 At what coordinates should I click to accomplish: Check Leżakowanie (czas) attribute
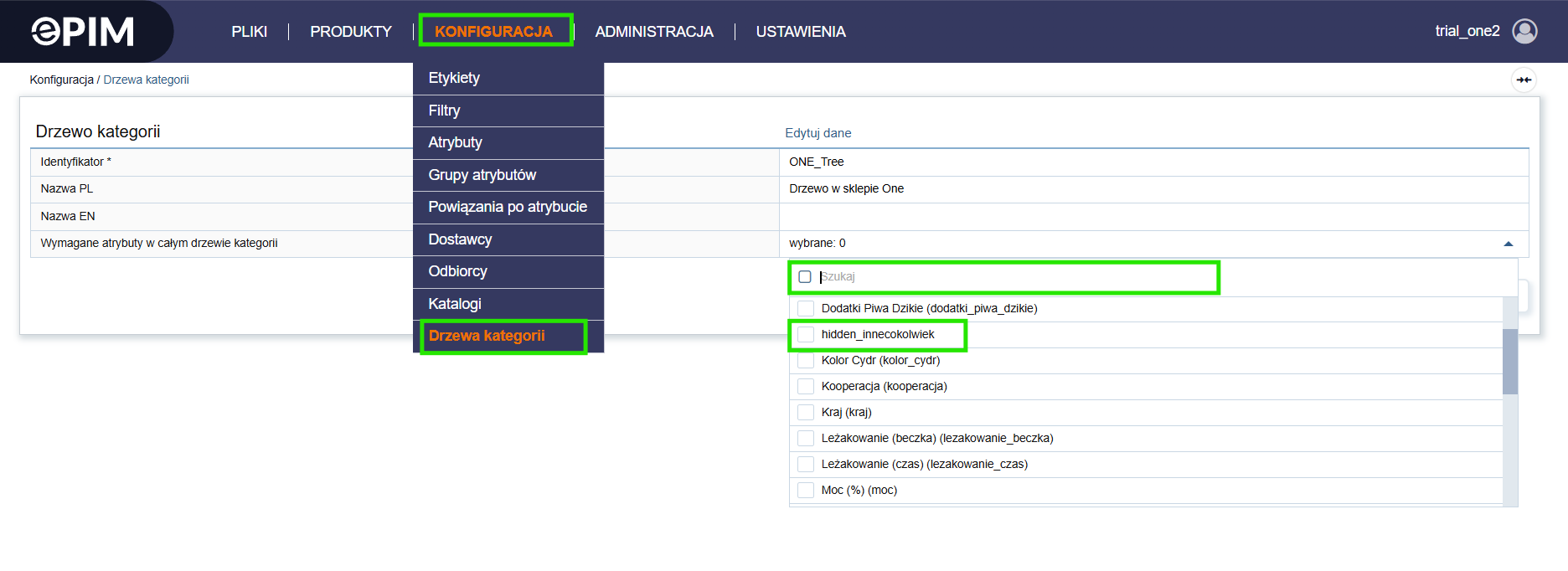806,465
